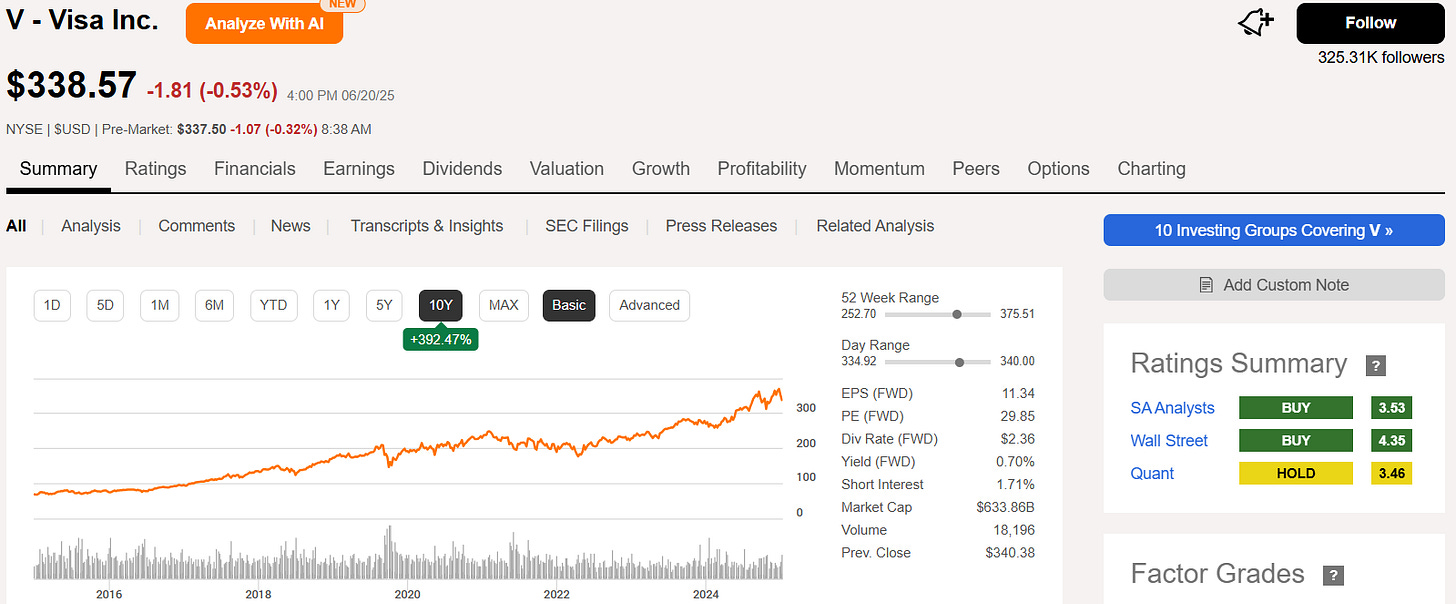
Task: Click the 52 Week Range slider marker
Action: 957,314
